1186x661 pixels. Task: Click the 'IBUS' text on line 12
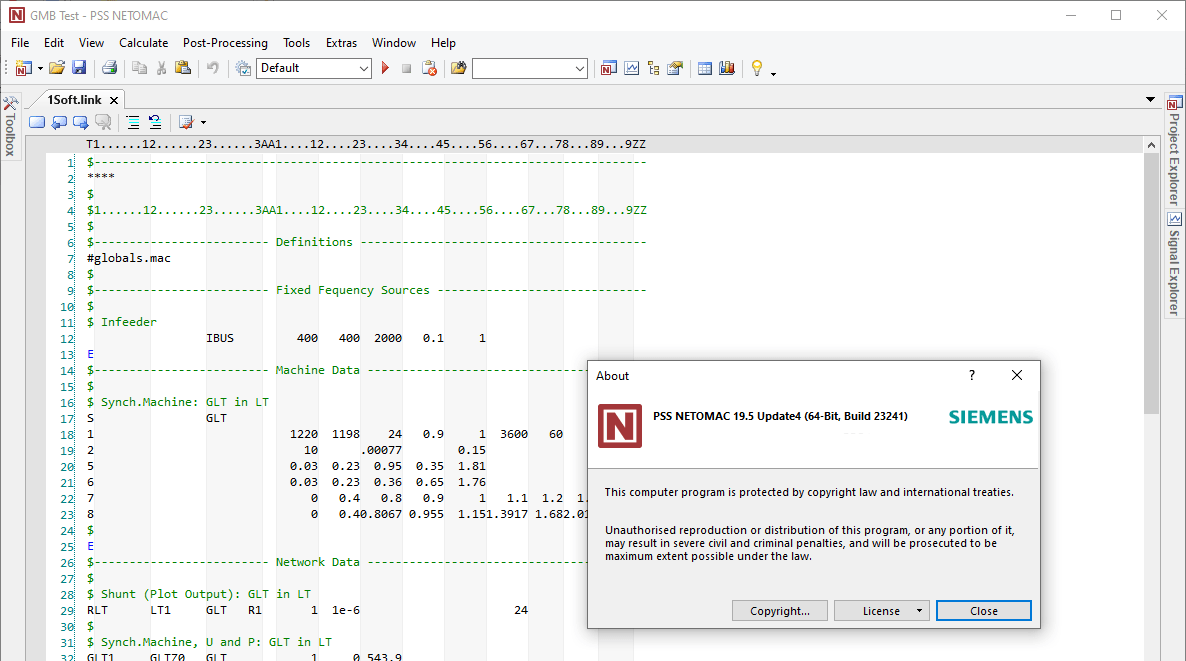point(220,339)
